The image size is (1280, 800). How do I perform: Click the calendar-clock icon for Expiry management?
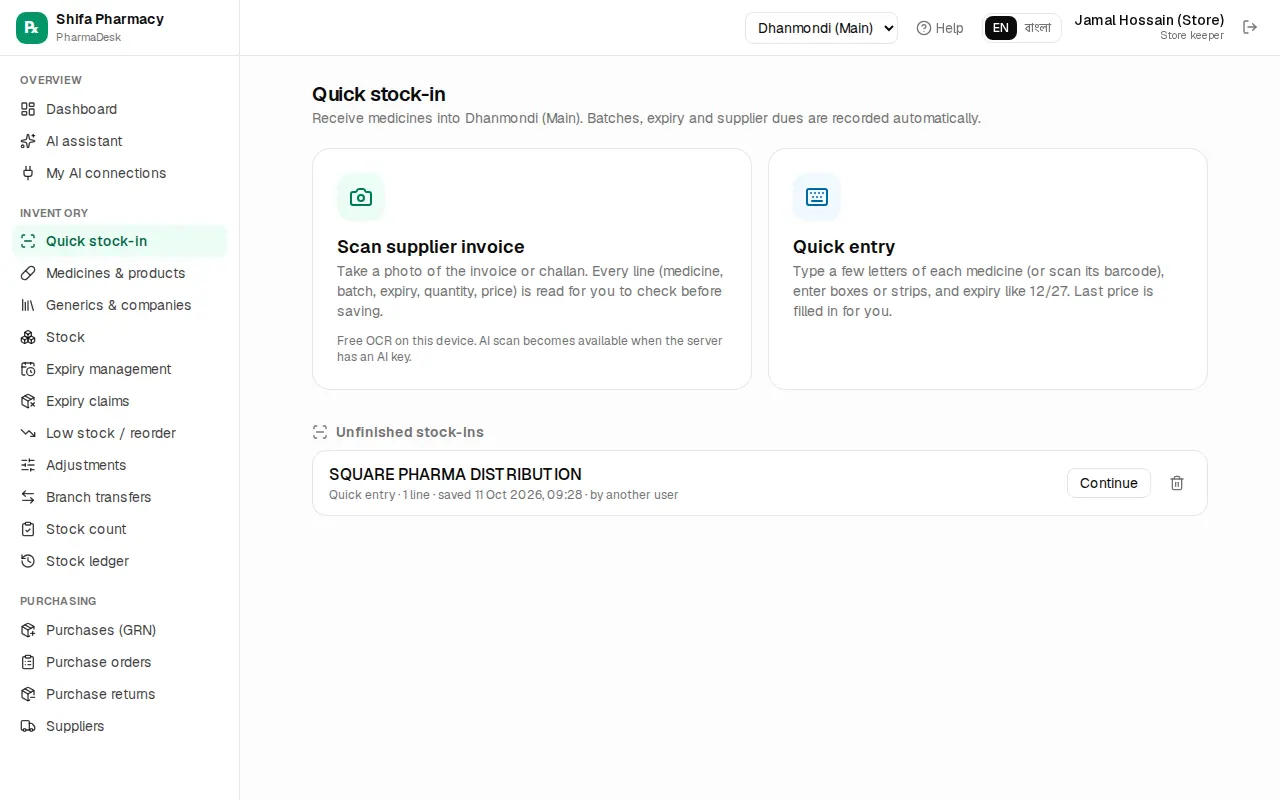click(28, 369)
